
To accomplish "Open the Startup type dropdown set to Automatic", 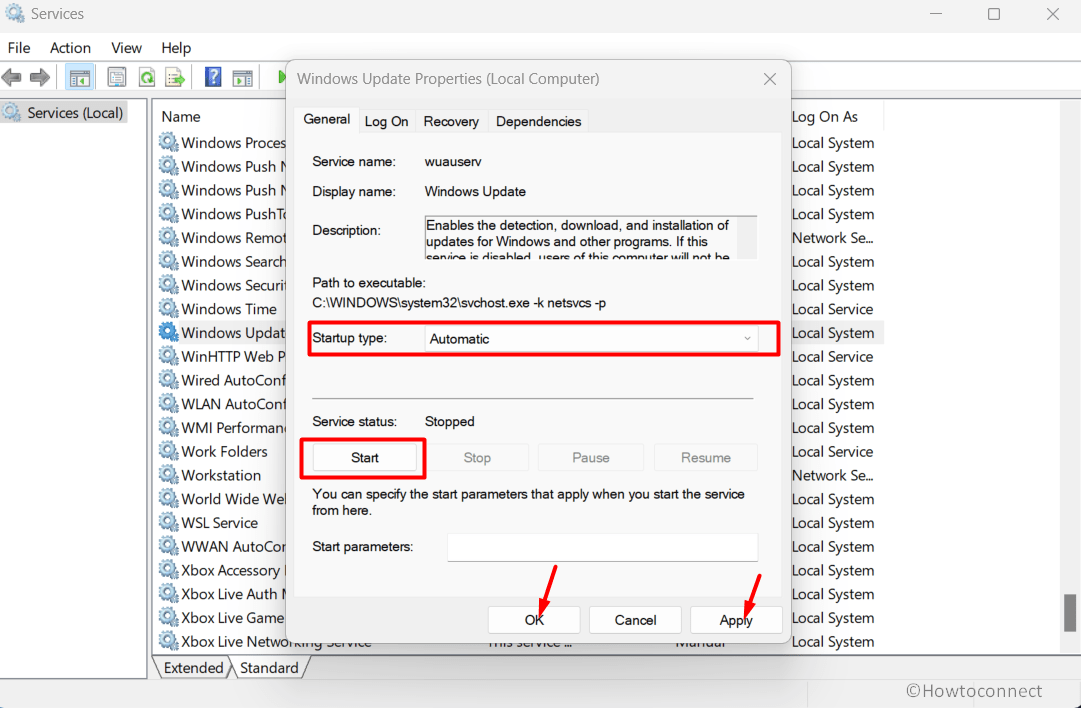I will tap(592, 338).
